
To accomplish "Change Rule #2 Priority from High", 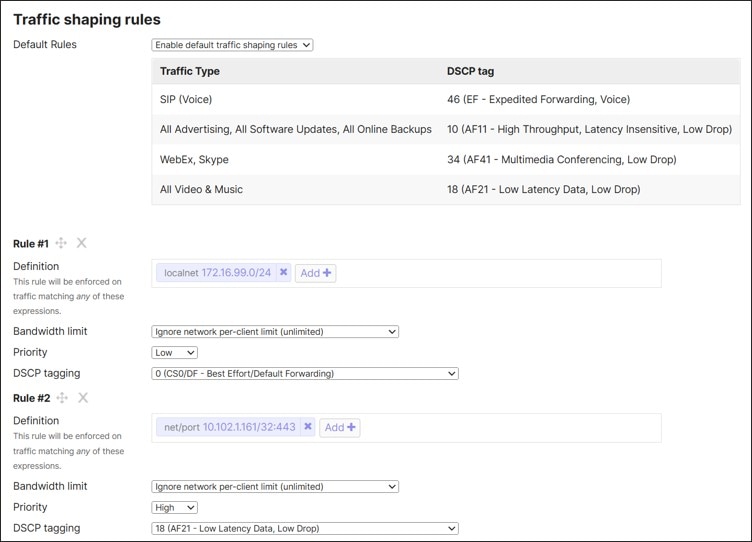I will click(x=174, y=508).
